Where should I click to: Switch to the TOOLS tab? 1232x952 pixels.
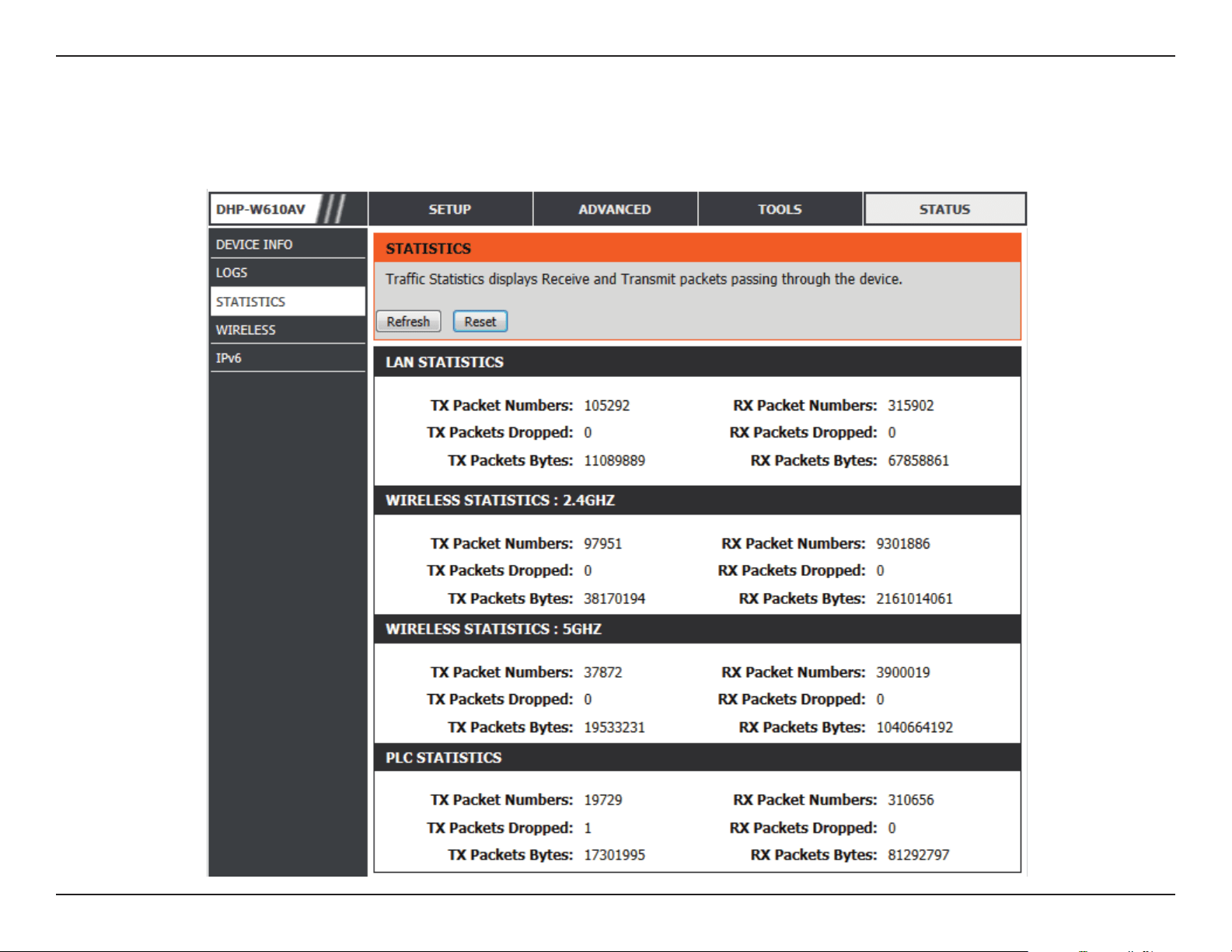coord(780,209)
